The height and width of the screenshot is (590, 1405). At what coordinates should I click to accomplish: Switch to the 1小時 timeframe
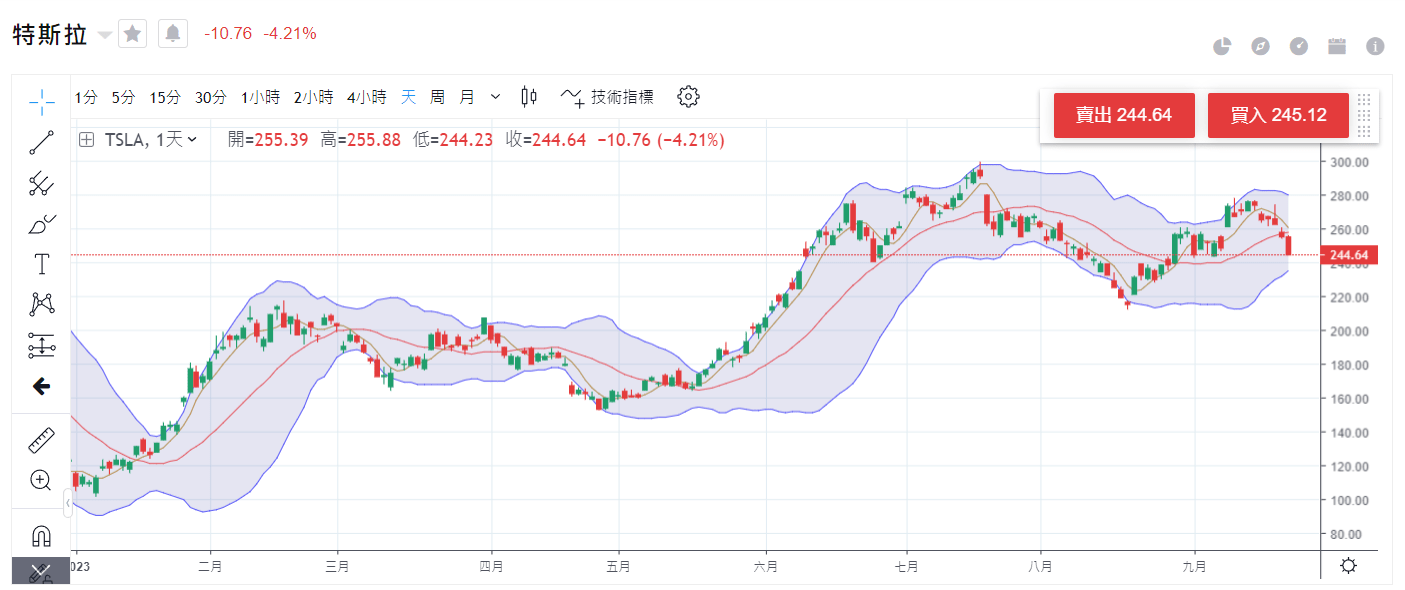pos(260,97)
